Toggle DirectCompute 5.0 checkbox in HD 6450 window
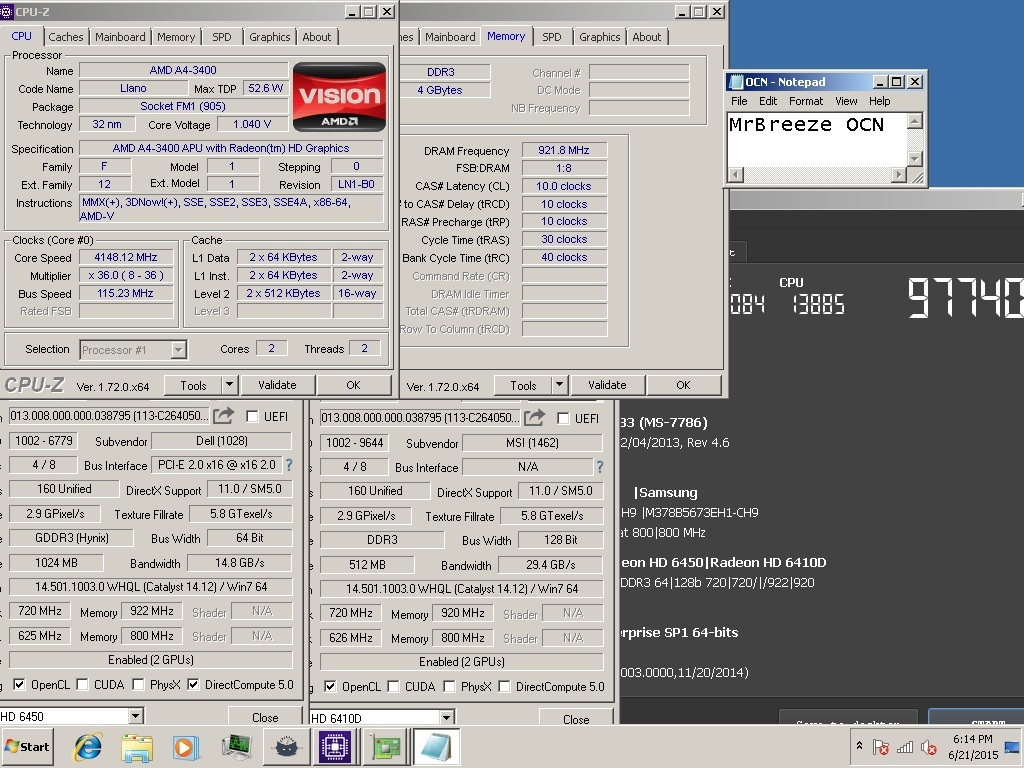 coord(193,684)
